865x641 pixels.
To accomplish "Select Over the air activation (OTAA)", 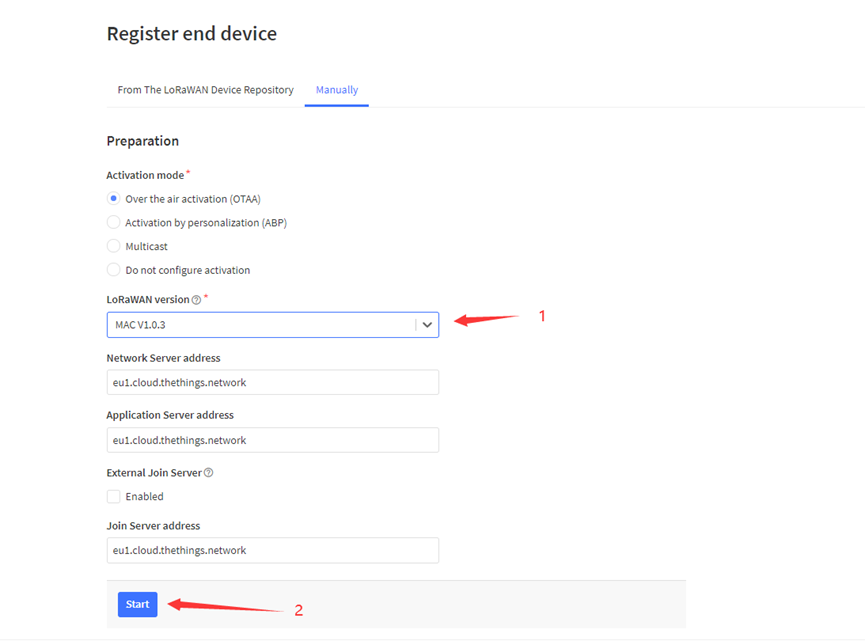I will (113, 199).
